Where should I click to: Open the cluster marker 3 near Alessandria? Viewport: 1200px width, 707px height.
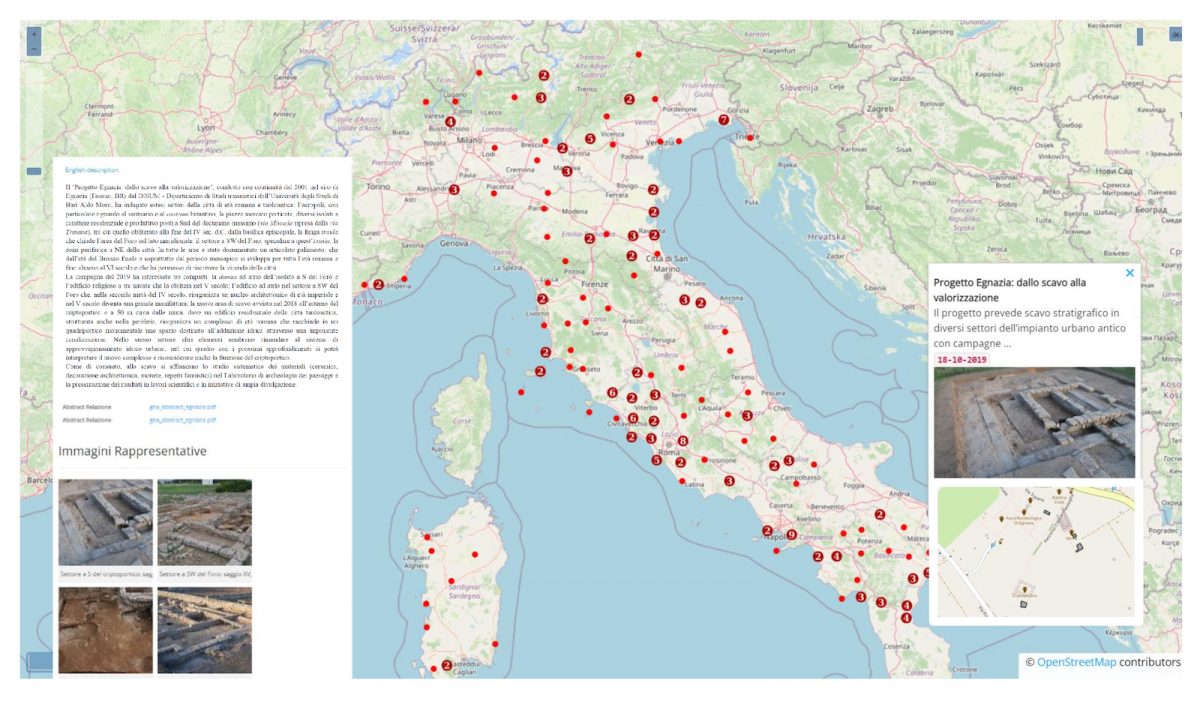pos(454,190)
